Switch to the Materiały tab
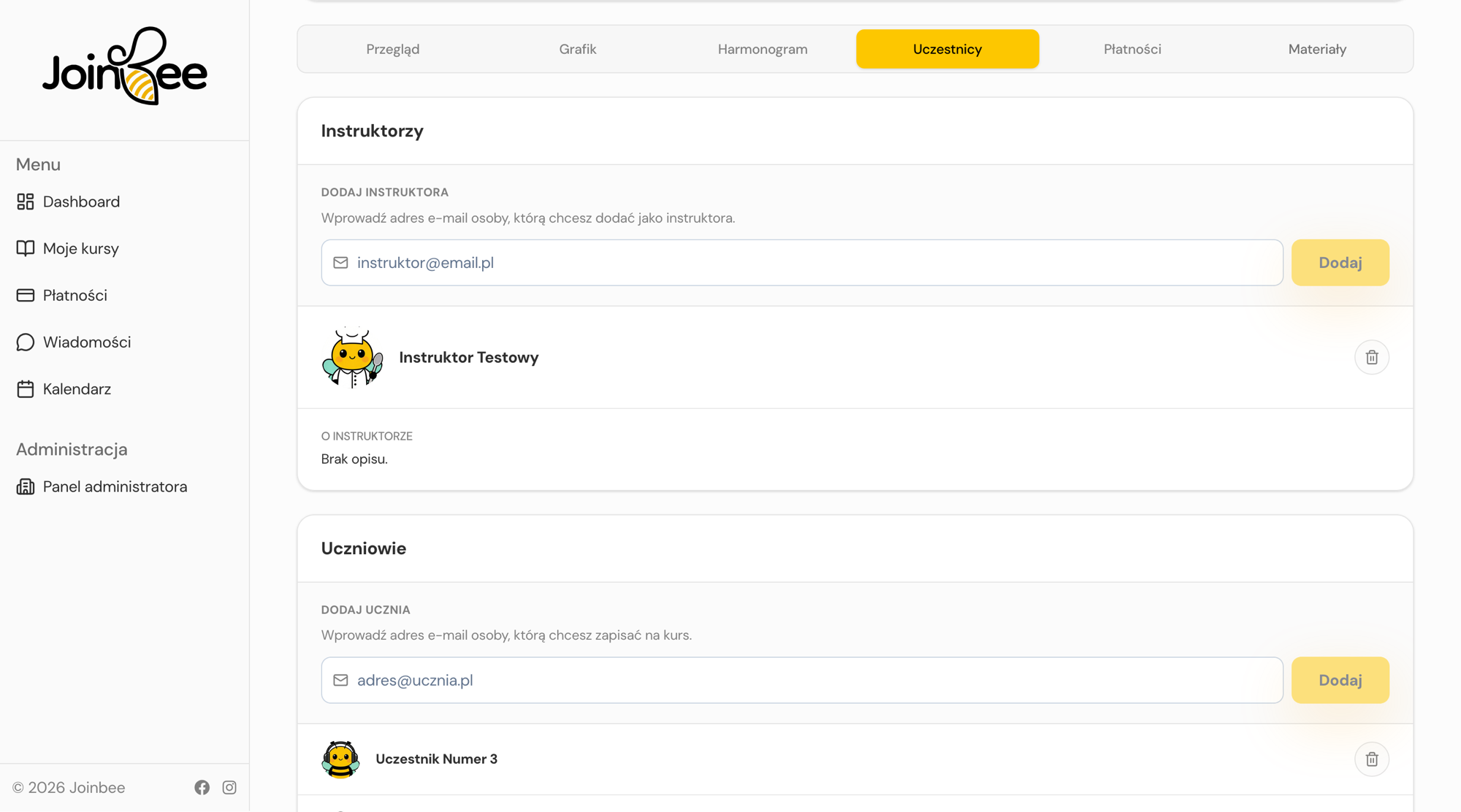This screenshot has height=812, width=1461. tap(1317, 49)
